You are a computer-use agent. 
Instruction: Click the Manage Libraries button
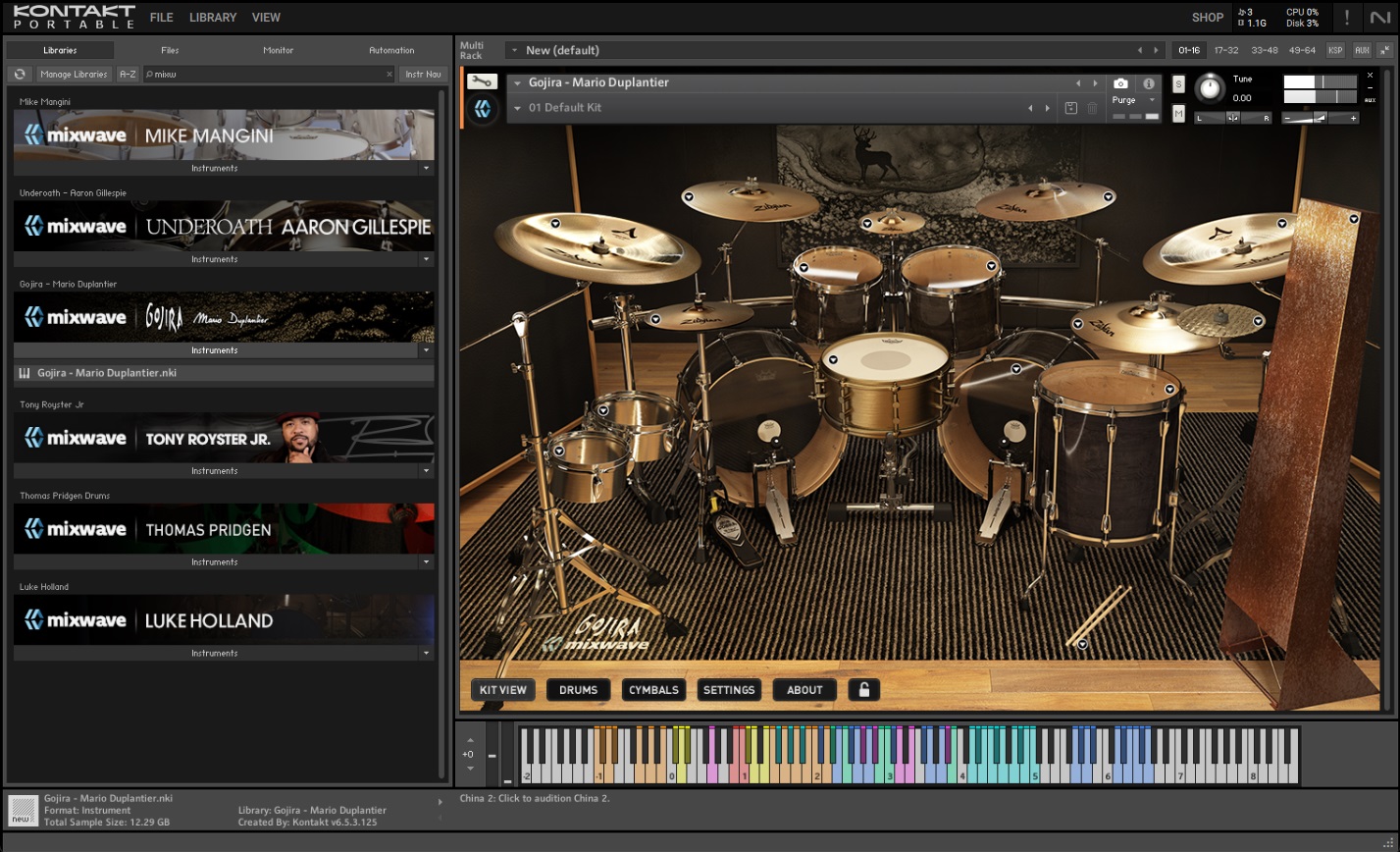click(75, 74)
